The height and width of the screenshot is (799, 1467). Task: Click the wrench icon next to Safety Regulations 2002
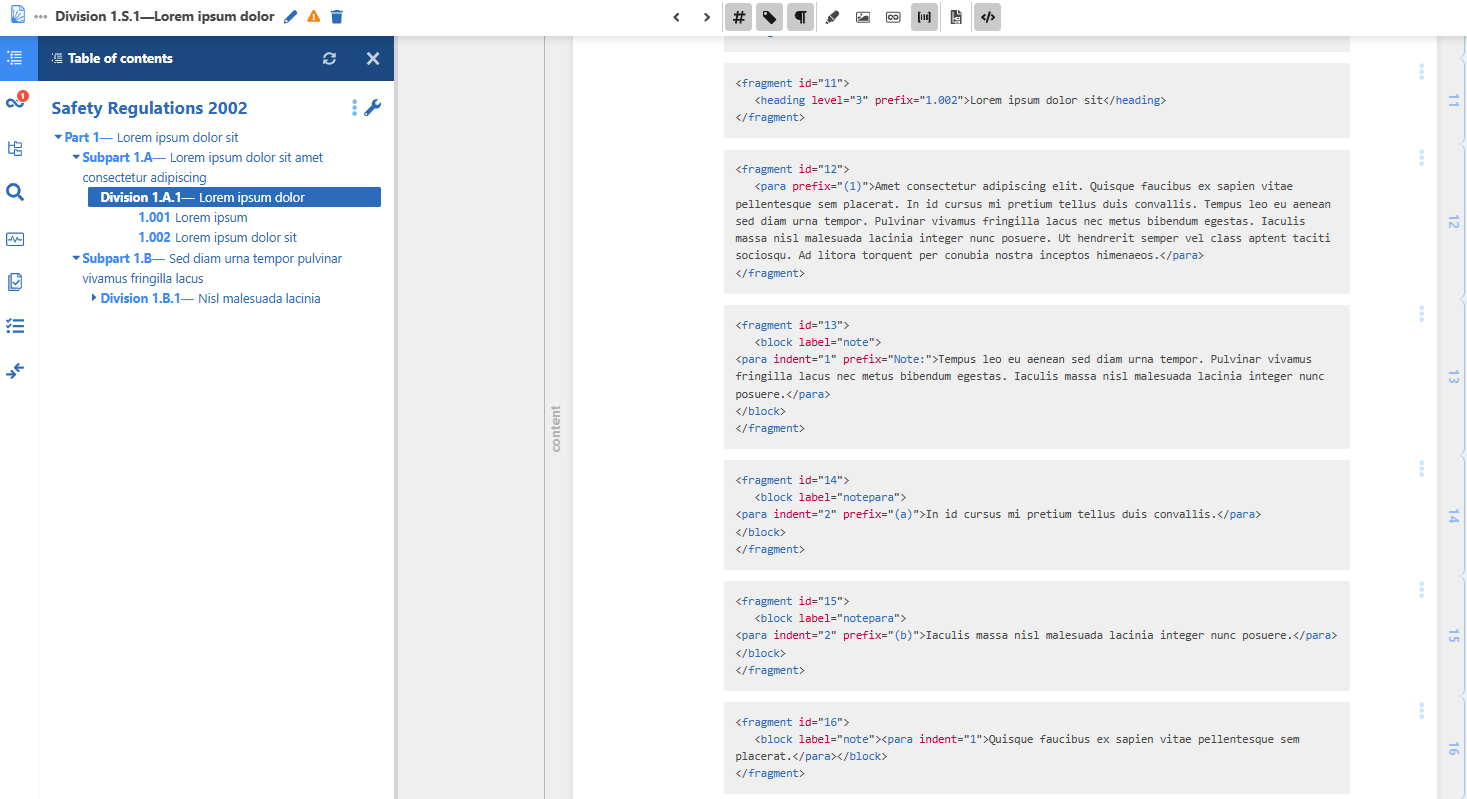(372, 108)
